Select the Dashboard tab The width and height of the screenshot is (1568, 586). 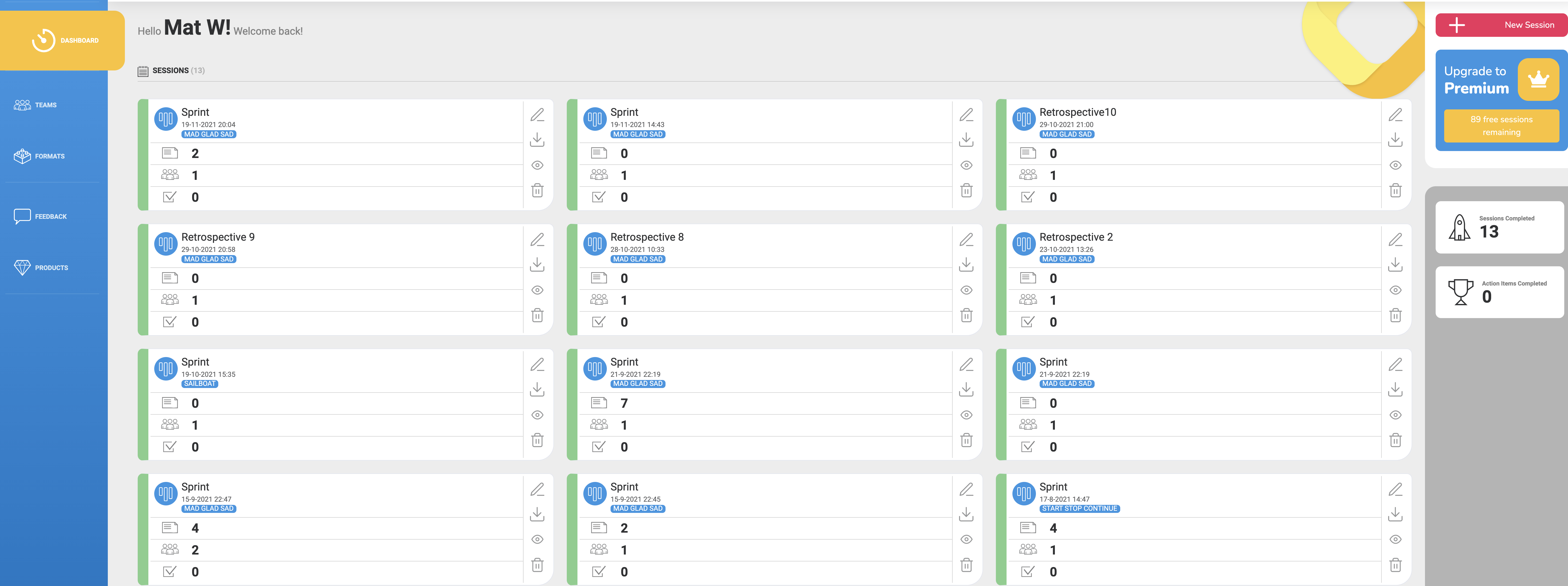click(x=63, y=41)
